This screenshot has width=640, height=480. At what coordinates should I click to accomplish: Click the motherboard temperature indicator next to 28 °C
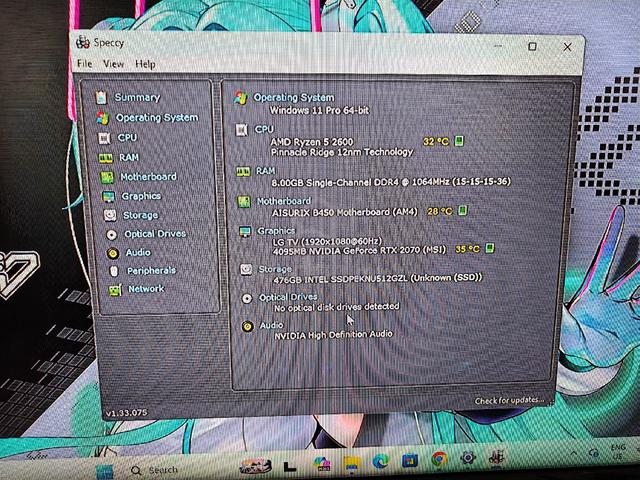click(x=462, y=211)
